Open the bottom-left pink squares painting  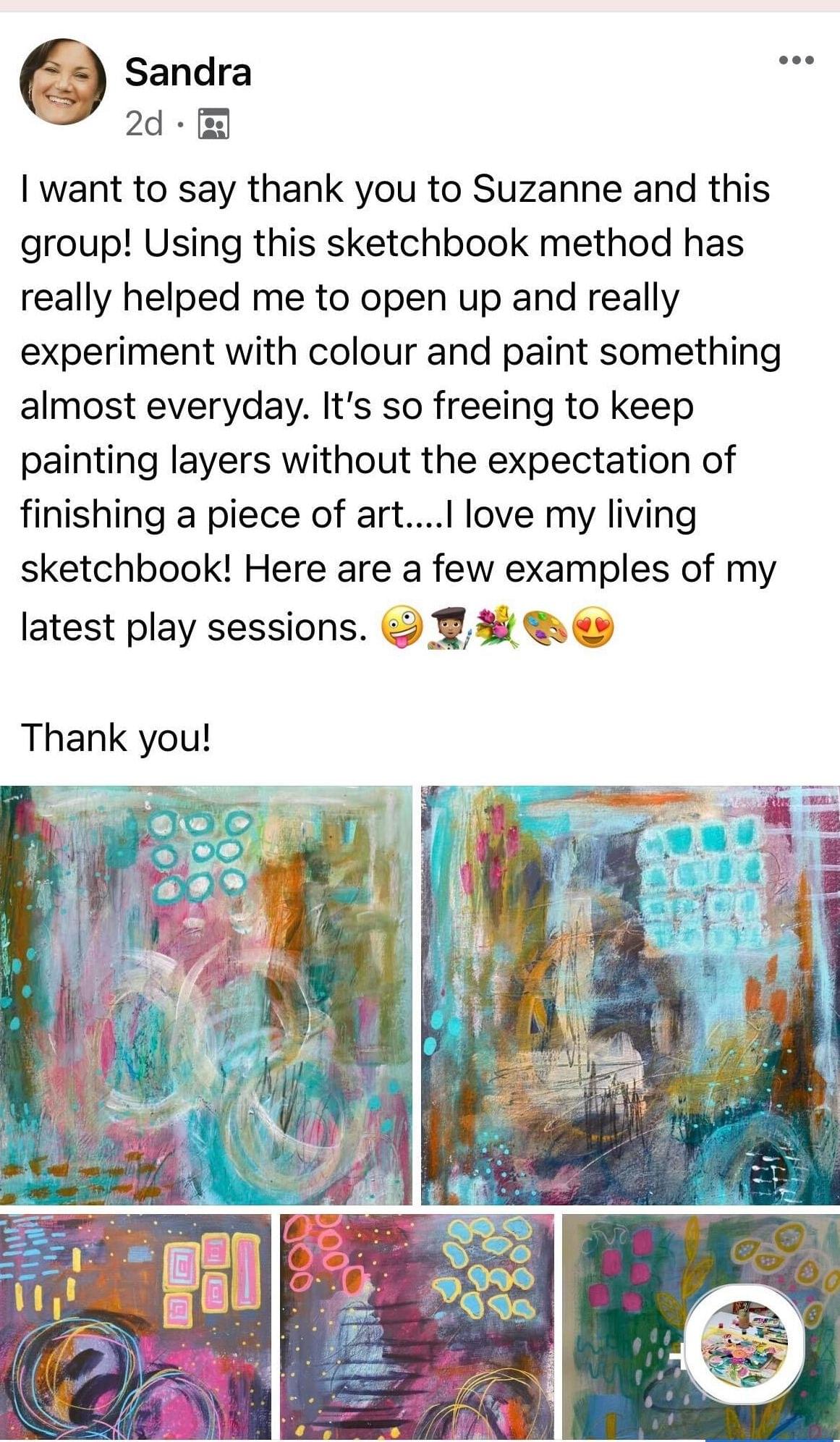pos(135,1327)
